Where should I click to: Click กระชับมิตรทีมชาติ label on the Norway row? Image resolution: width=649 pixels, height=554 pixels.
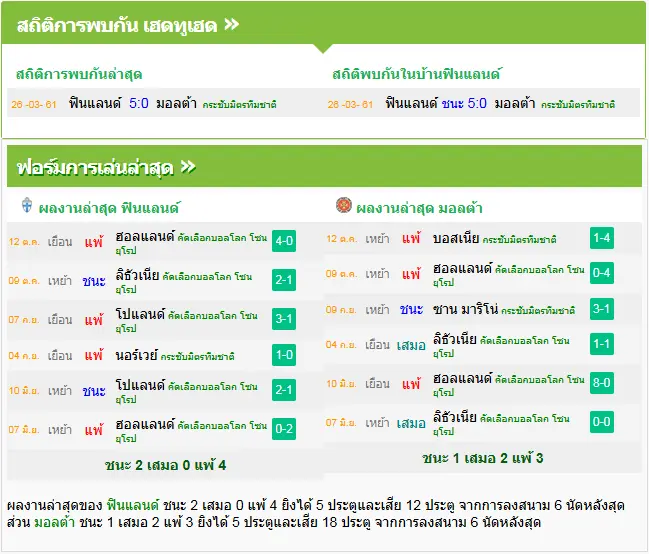point(197,356)
